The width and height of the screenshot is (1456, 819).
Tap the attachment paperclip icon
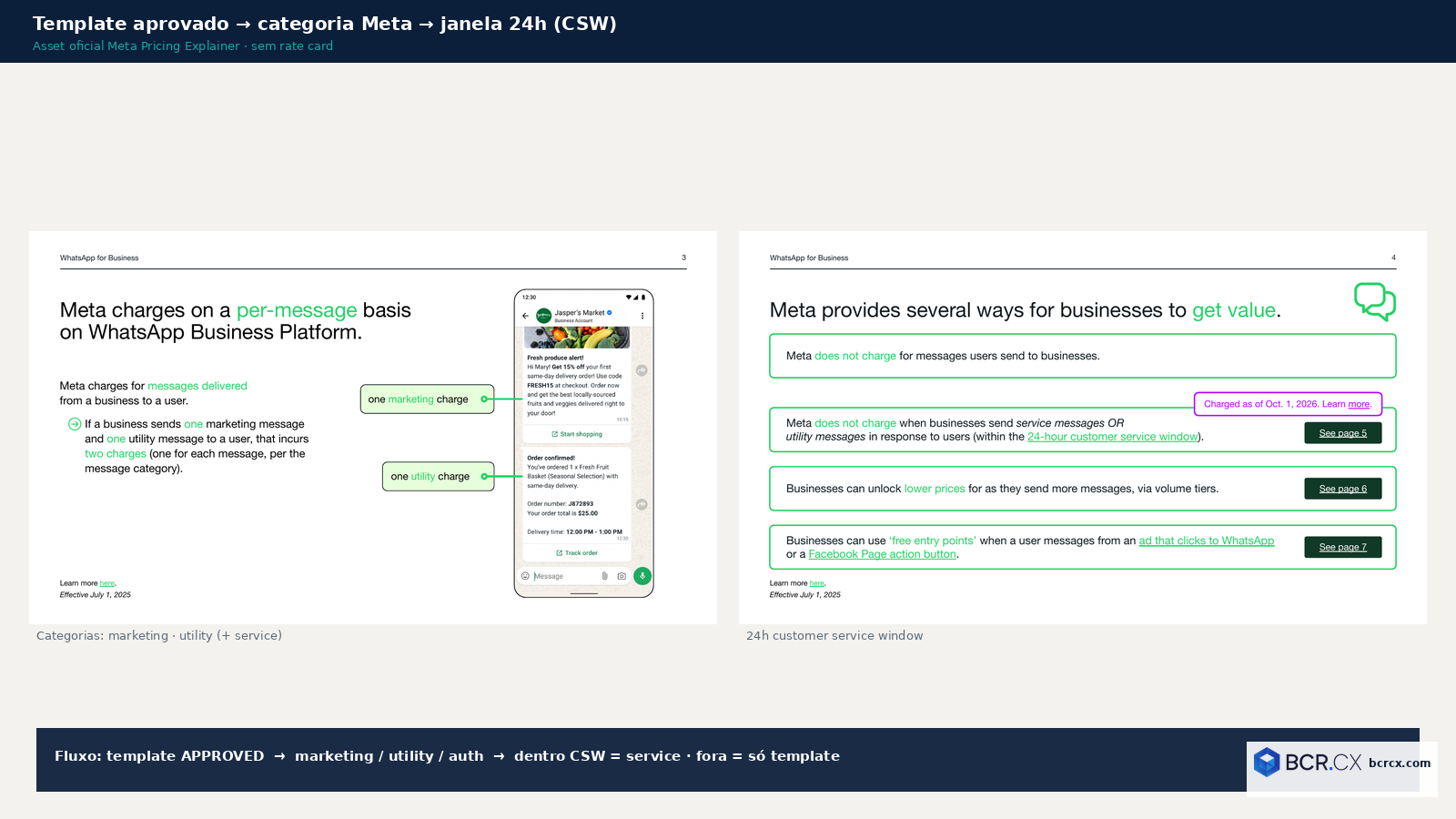pyautogui.click(x=604, y=576)
